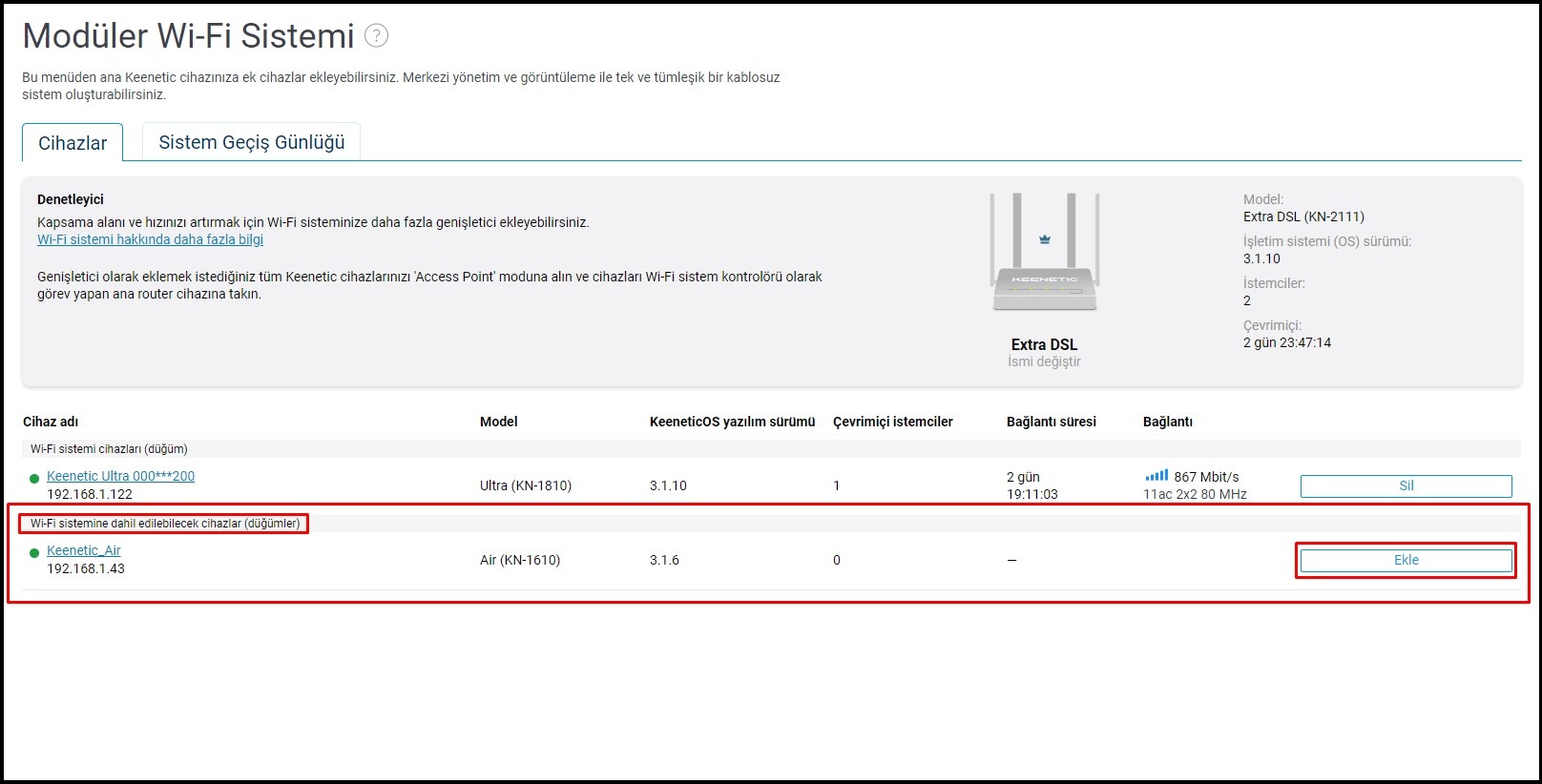Click the Model column header

point(499,422)
